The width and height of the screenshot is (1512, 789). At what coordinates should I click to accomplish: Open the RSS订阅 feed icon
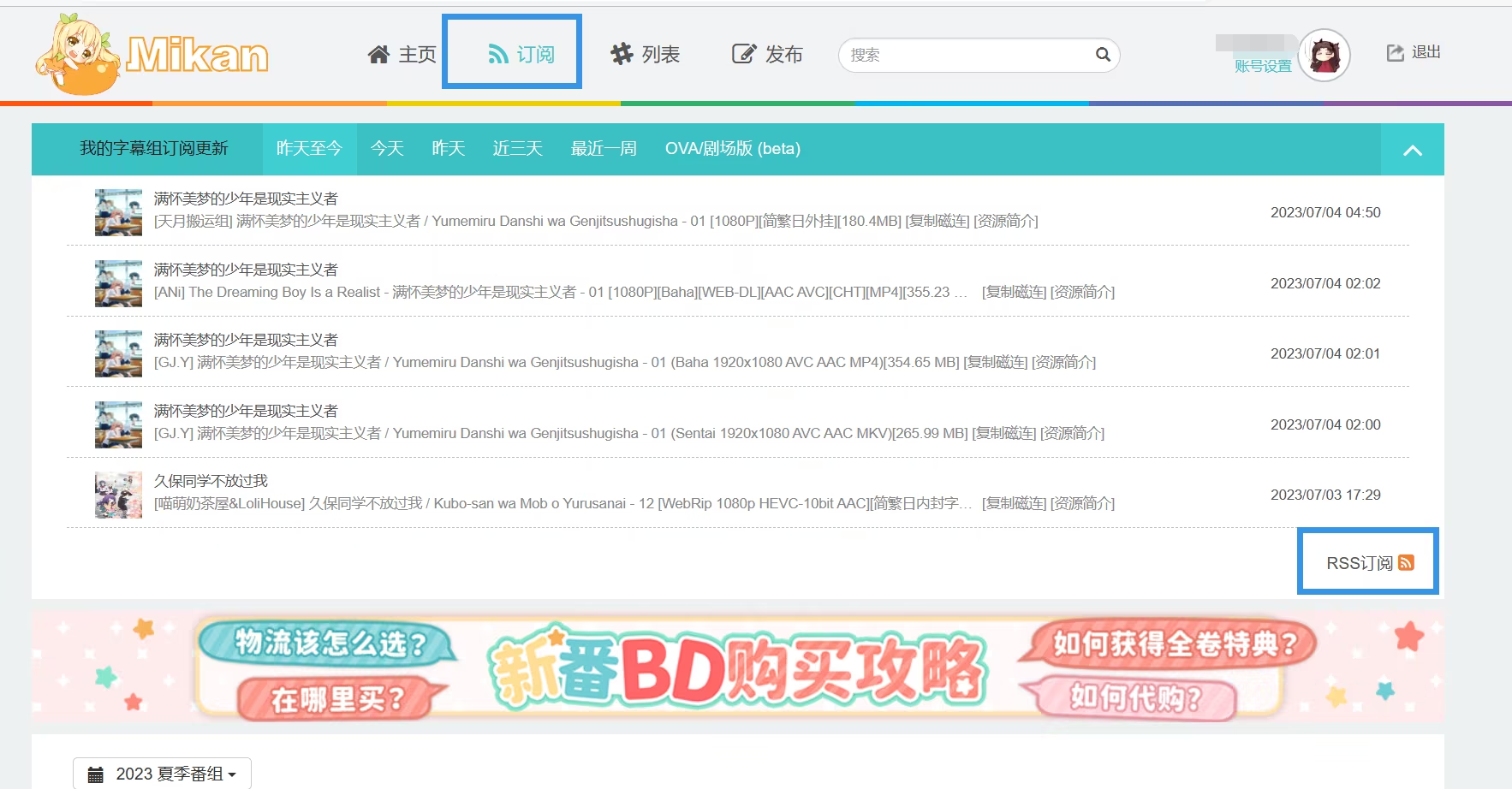1405,562
